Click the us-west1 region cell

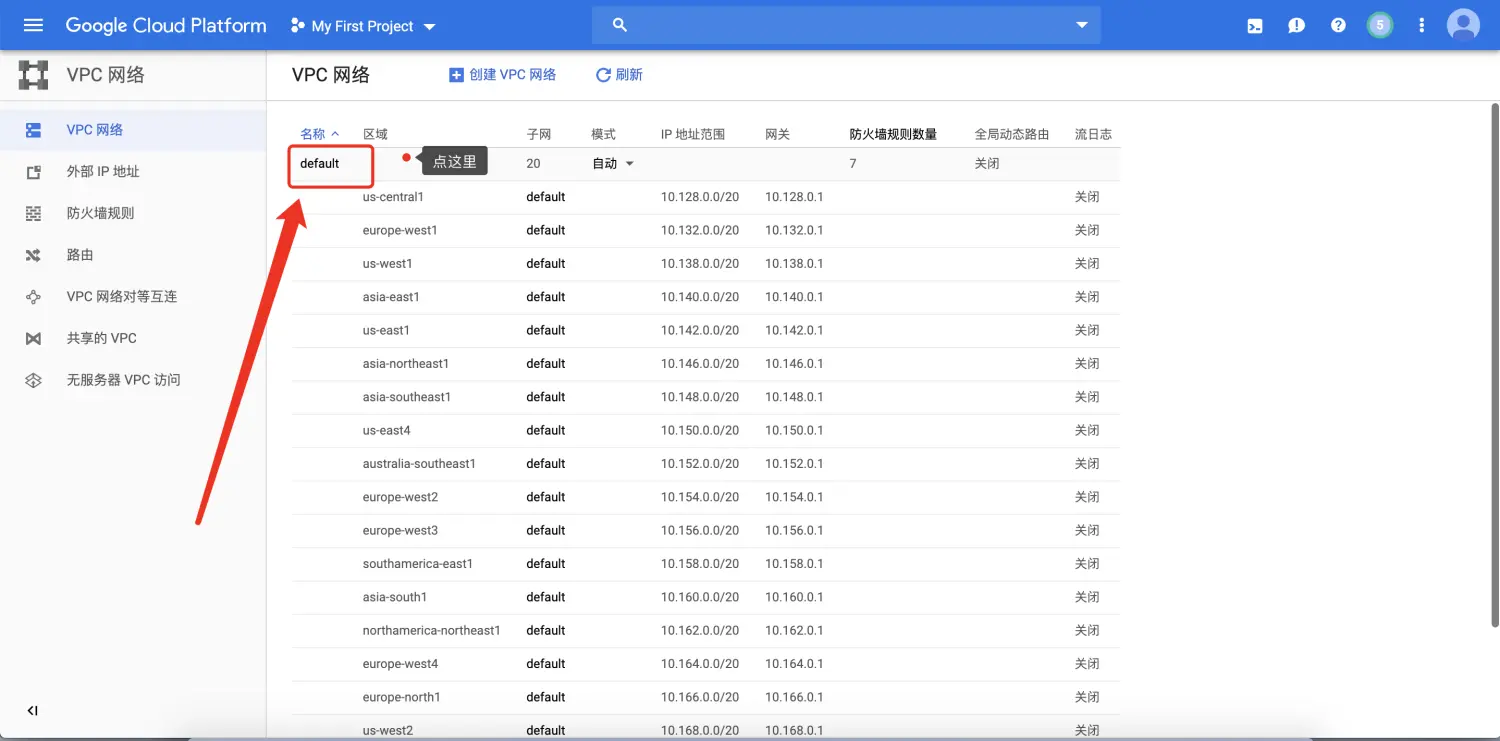pos(387,264)
